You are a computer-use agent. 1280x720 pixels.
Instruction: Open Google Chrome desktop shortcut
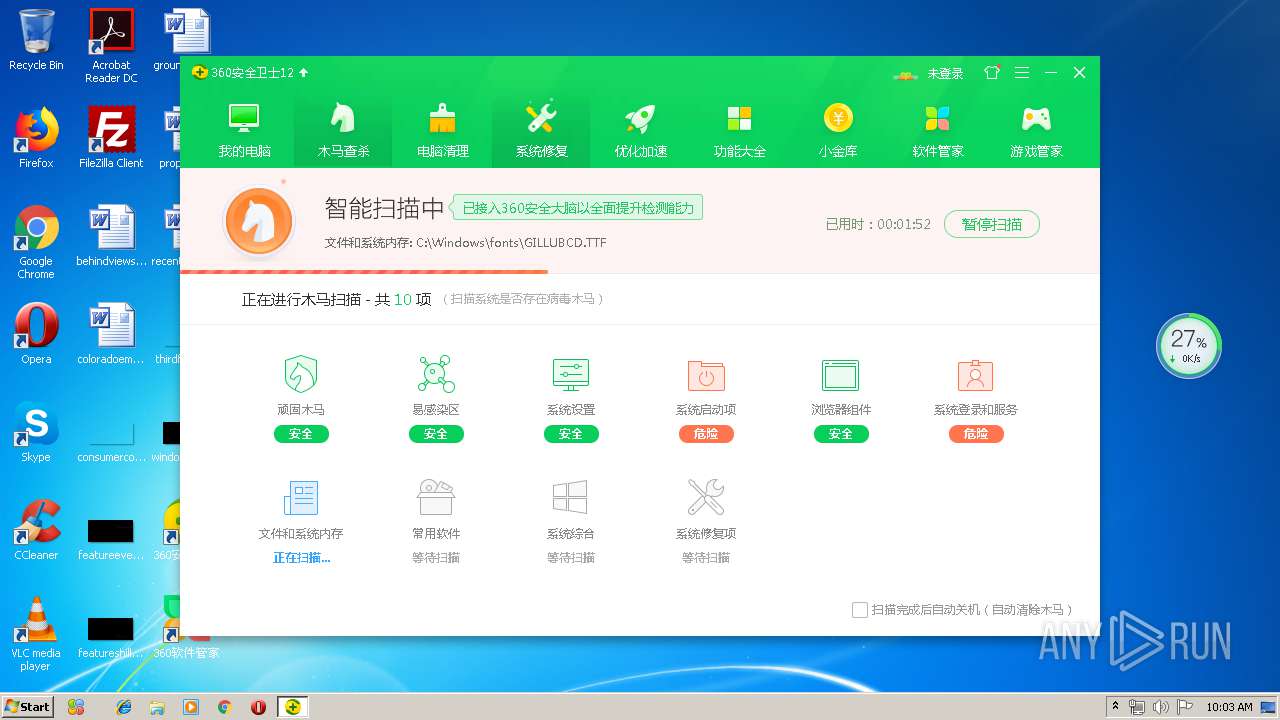tap(36, 243)
